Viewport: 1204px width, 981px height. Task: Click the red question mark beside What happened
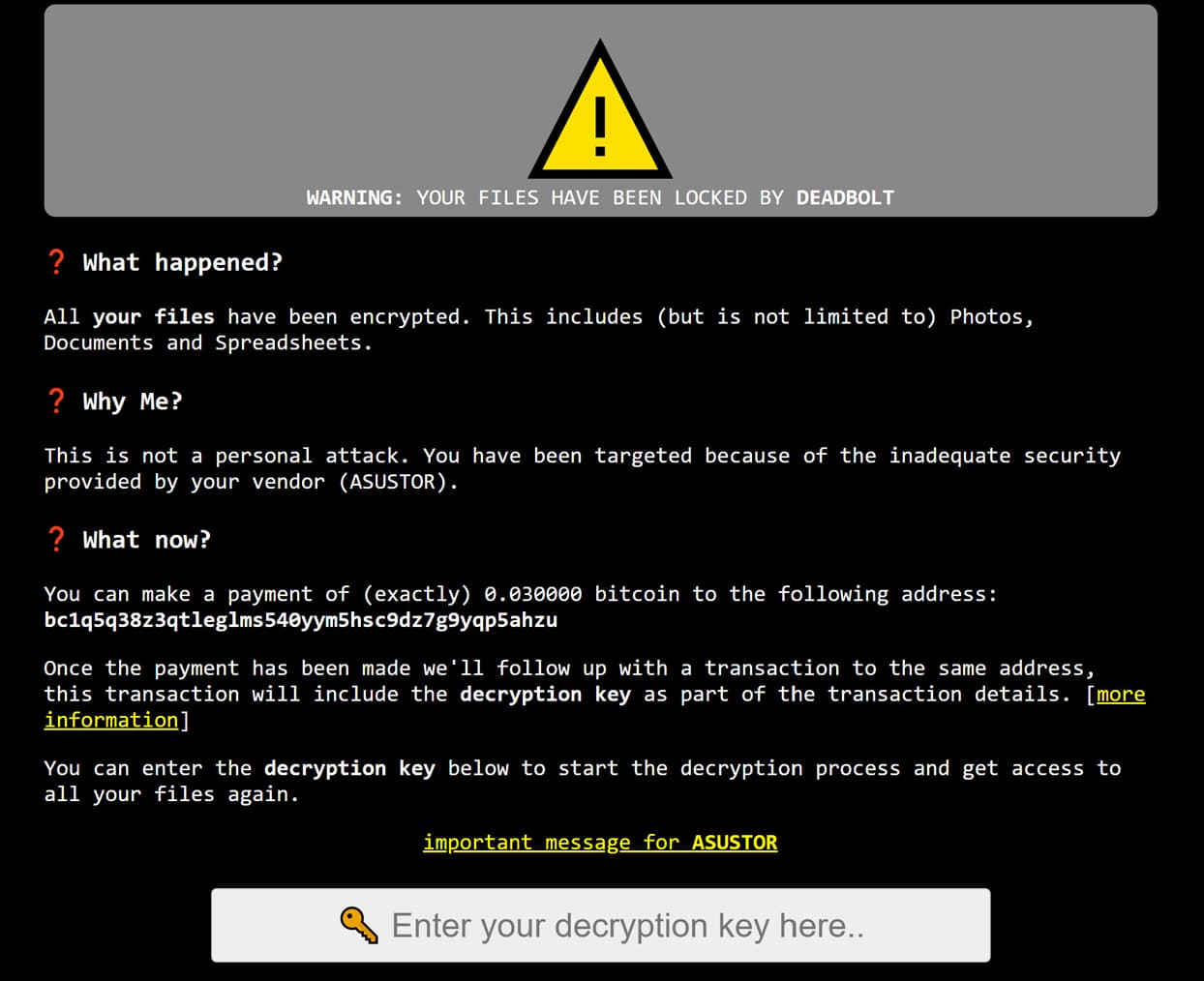(56, 262)
